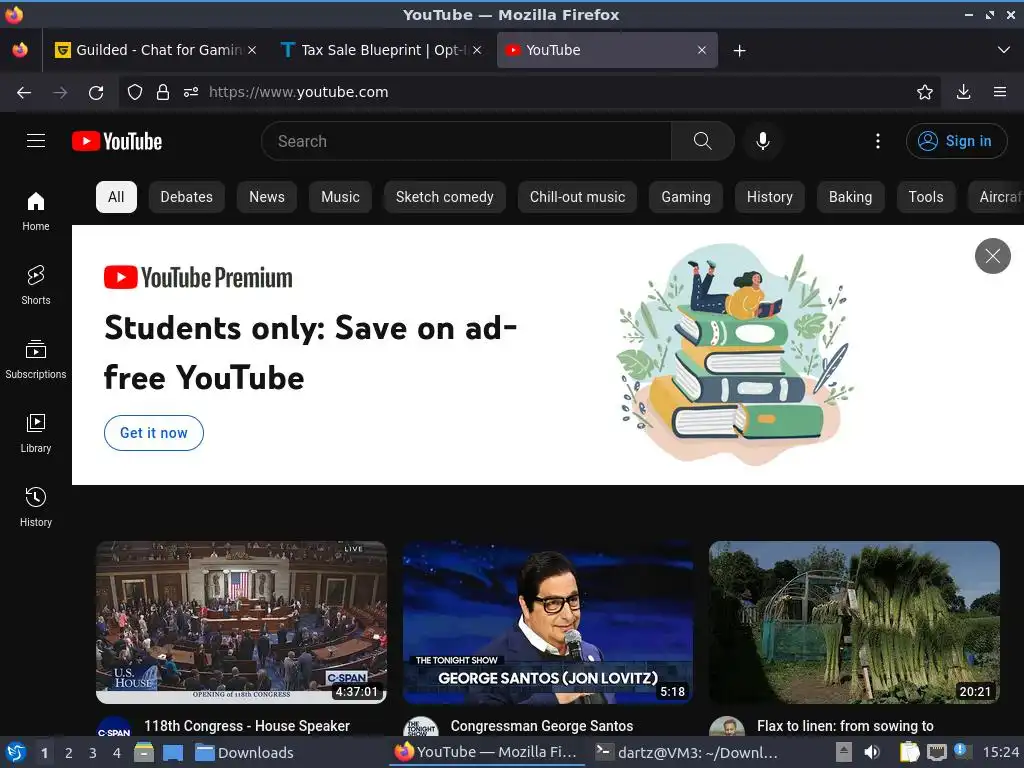Select the History filter chip
Viewport: 1024px width, 768px height.
[x=769, y=197]
